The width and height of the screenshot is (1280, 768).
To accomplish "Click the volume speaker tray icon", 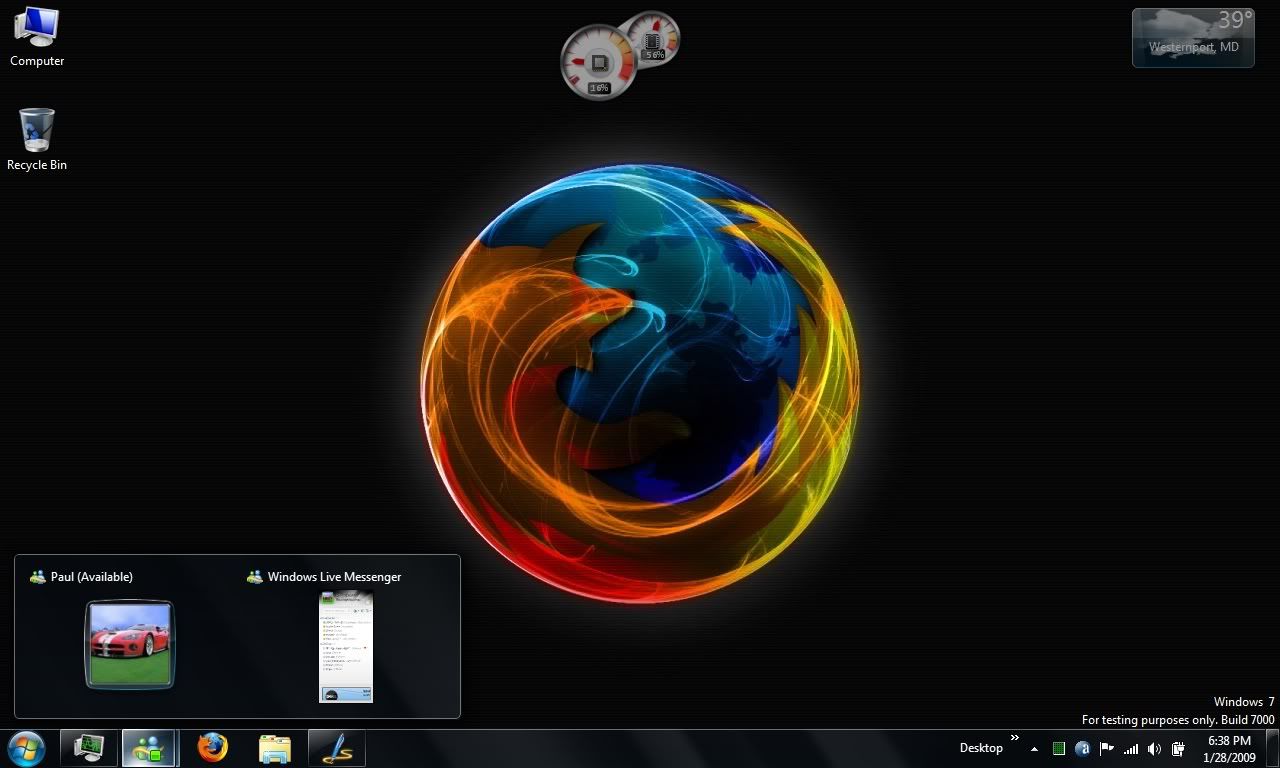I will pyautogui.click(x=1154, y=749).
